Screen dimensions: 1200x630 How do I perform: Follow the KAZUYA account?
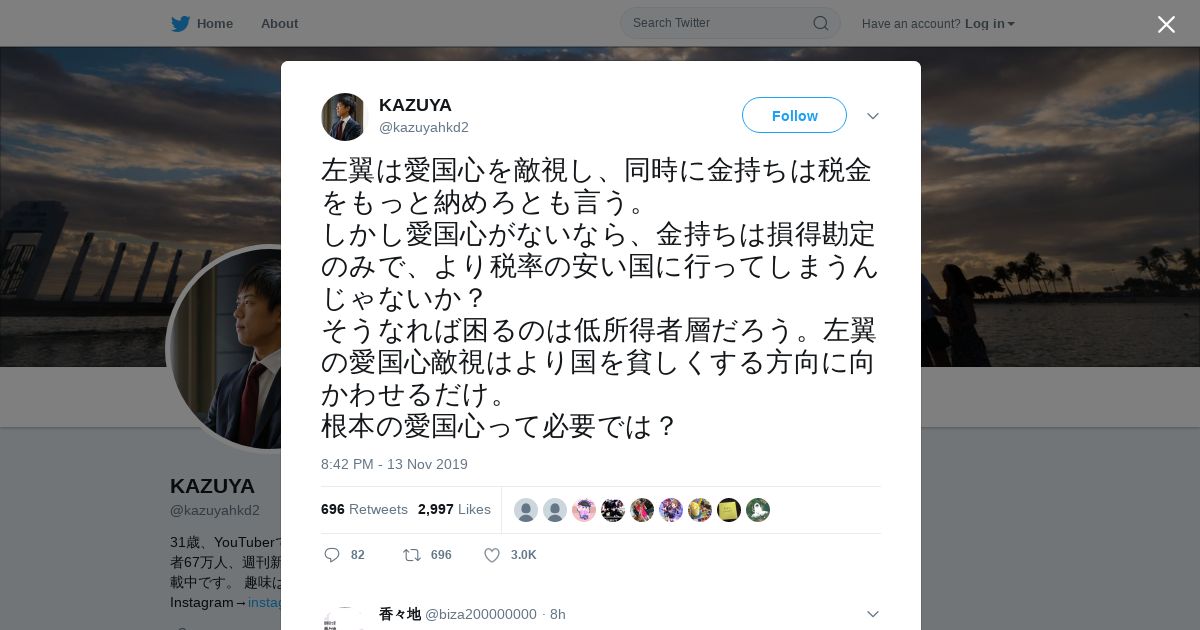[x=794, y=116]
